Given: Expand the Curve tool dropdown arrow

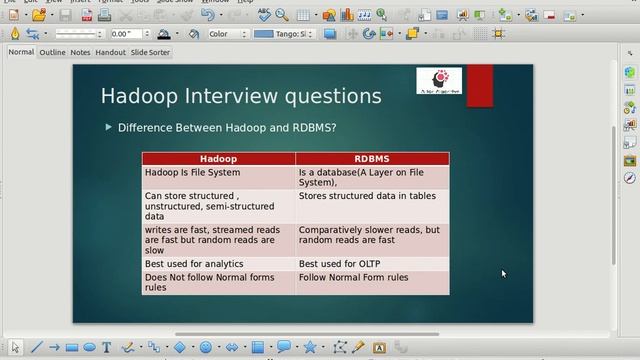Looking at the screenshot, I should pos(141,347).
